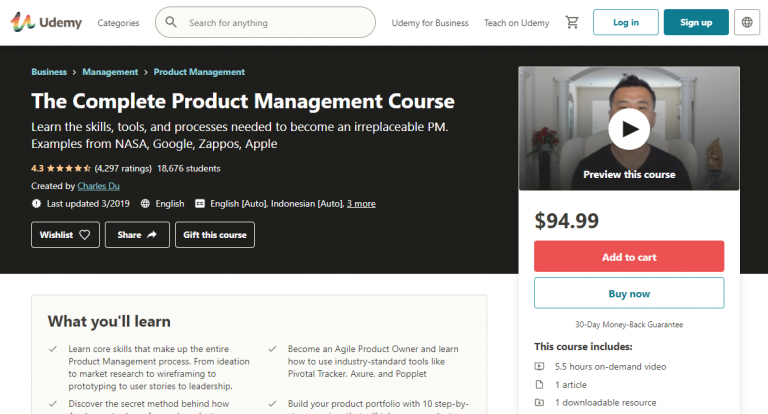Screen dimensions: 768x414
Task: Expand the '3 more' languages link
Action: click(x=361, y=203)
